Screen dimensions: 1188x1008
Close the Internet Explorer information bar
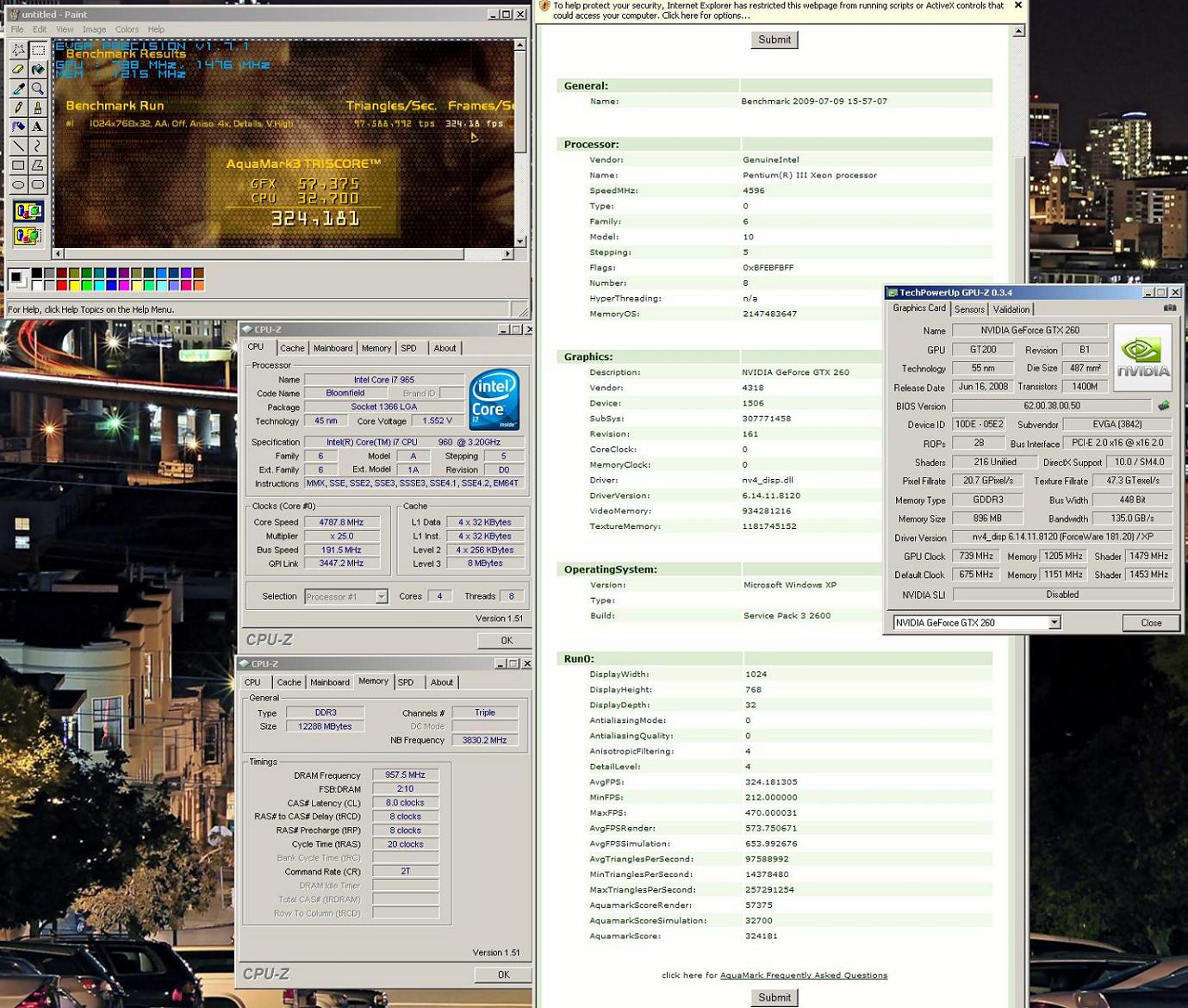pyautogui.click(x=1018, y=5)
